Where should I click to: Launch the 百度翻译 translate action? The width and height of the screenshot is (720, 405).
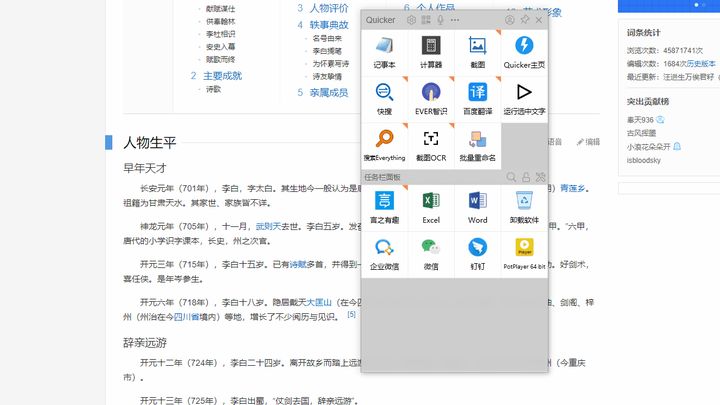click(478, 99)
